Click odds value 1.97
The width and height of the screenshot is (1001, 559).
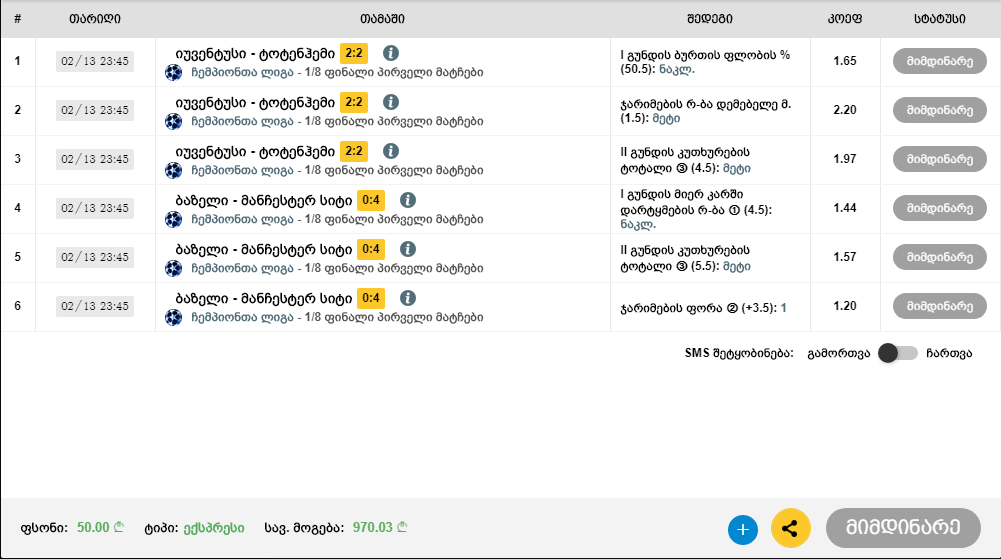pos(845,159)
